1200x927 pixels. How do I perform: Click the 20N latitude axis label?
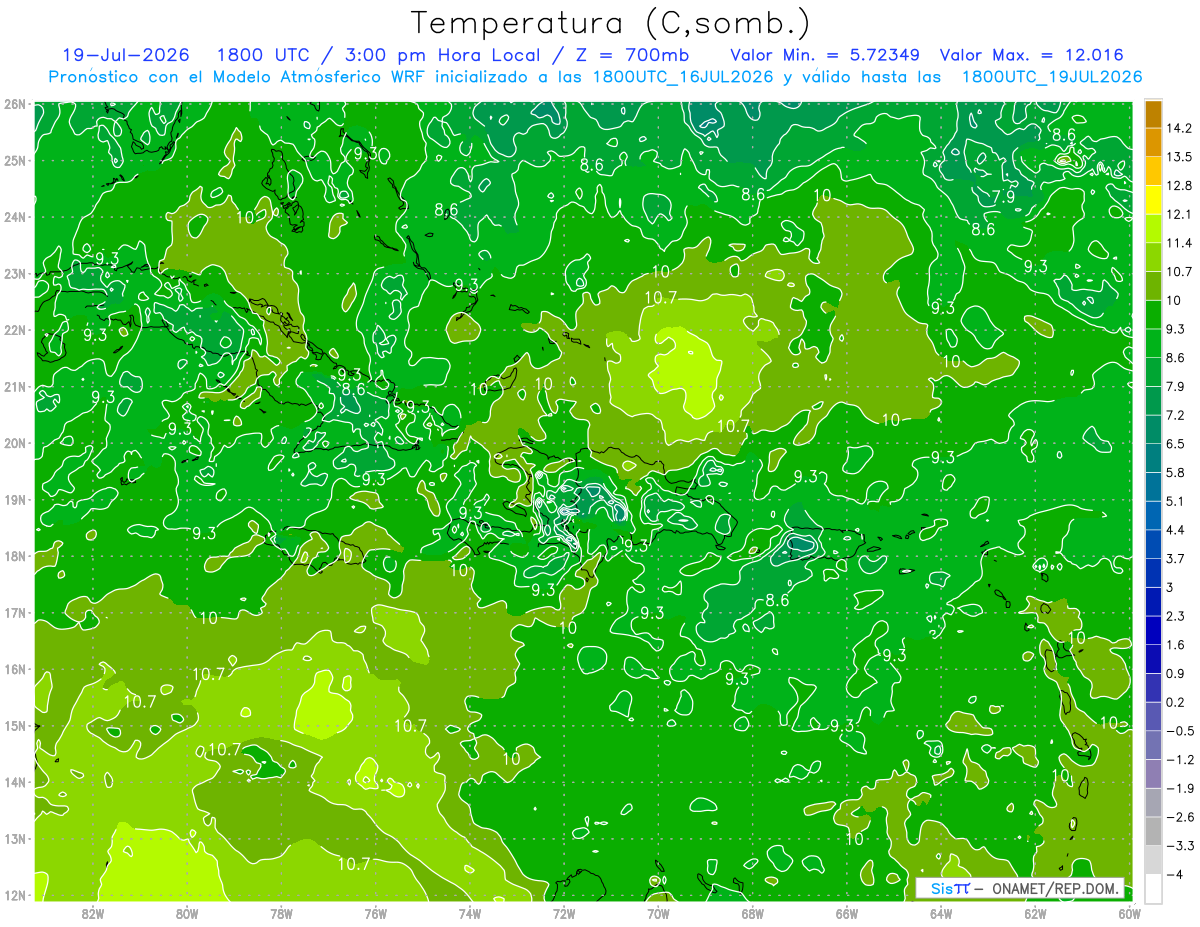pos(15,443)
